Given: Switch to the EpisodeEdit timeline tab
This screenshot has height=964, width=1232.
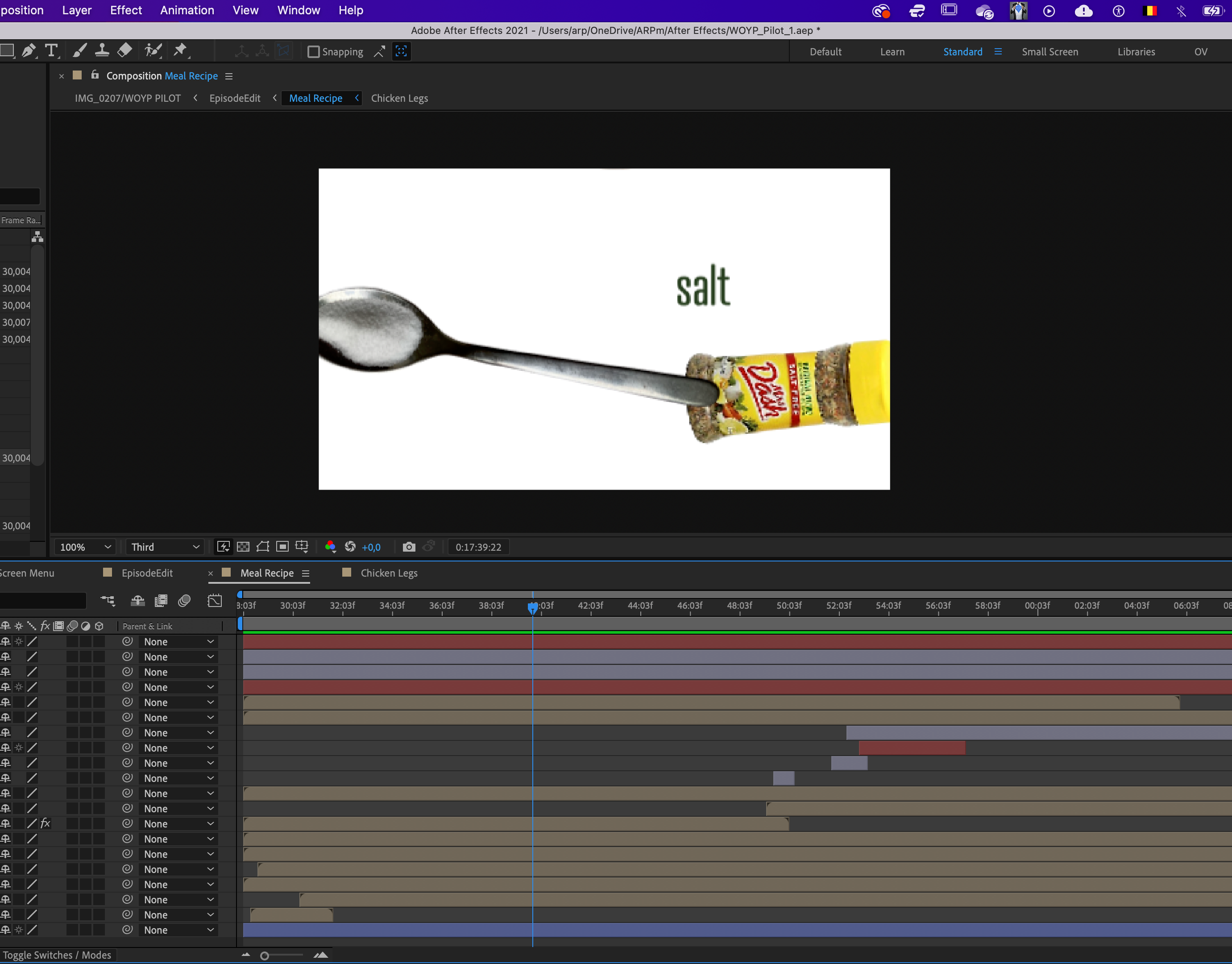Looking at the screenshot, I should point(147,573).
